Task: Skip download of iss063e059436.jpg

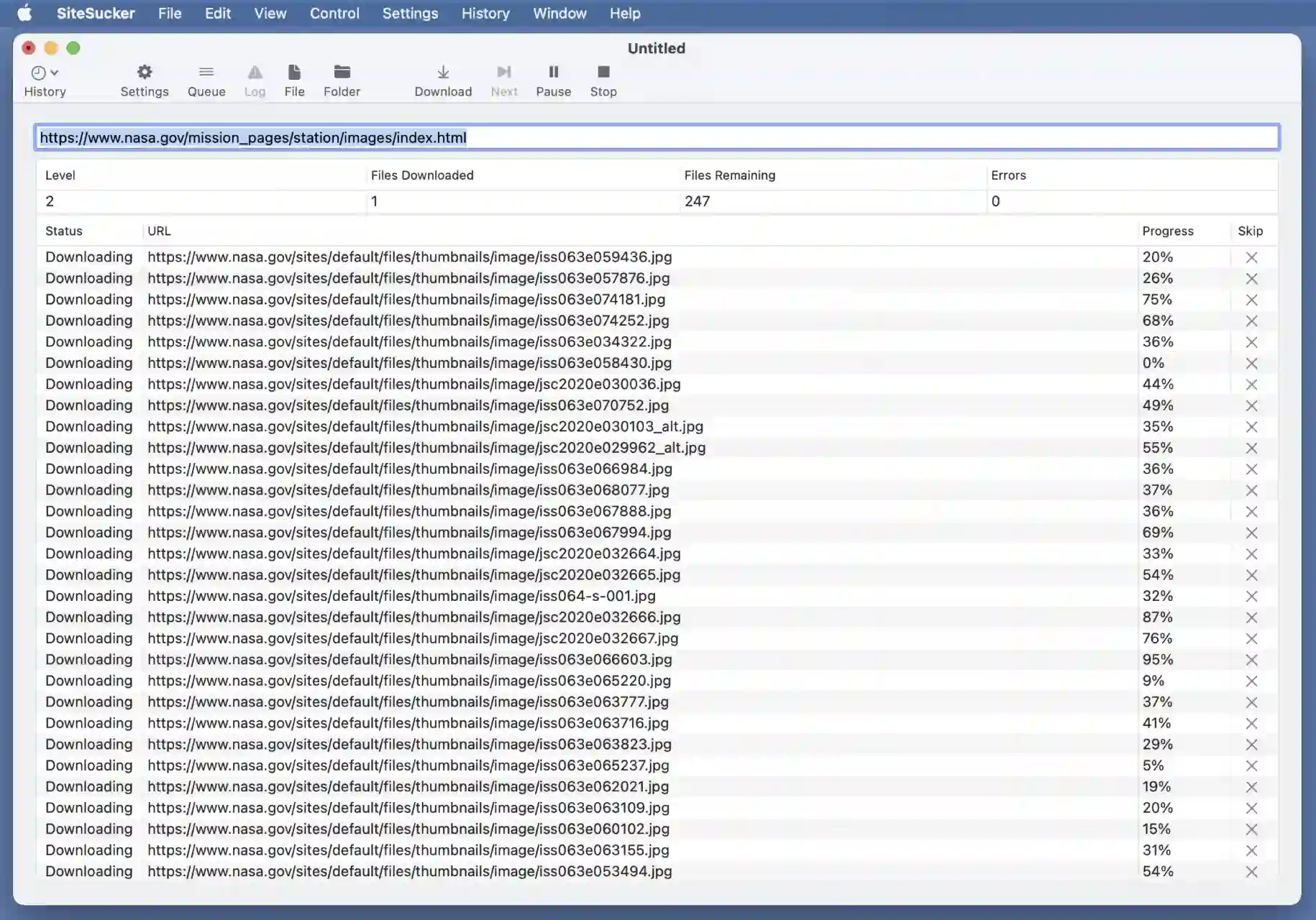Action: (x=1251, y=257)
